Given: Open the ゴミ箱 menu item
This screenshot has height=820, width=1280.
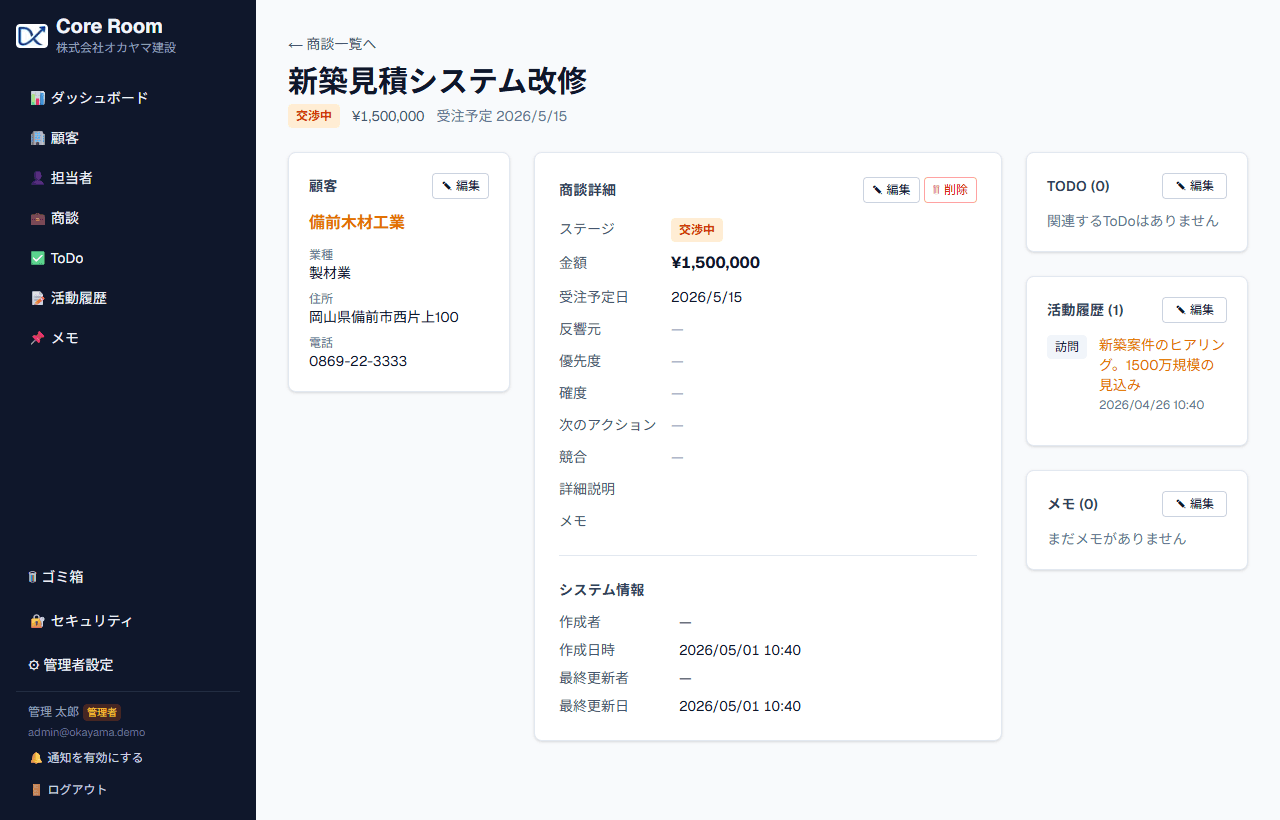Looking at the screenshot, I should coord(128,577).
